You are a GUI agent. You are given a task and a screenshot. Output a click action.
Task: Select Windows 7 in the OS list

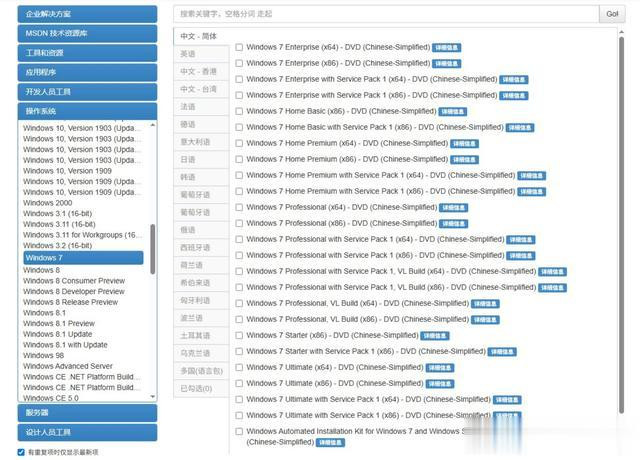(83, 258)
